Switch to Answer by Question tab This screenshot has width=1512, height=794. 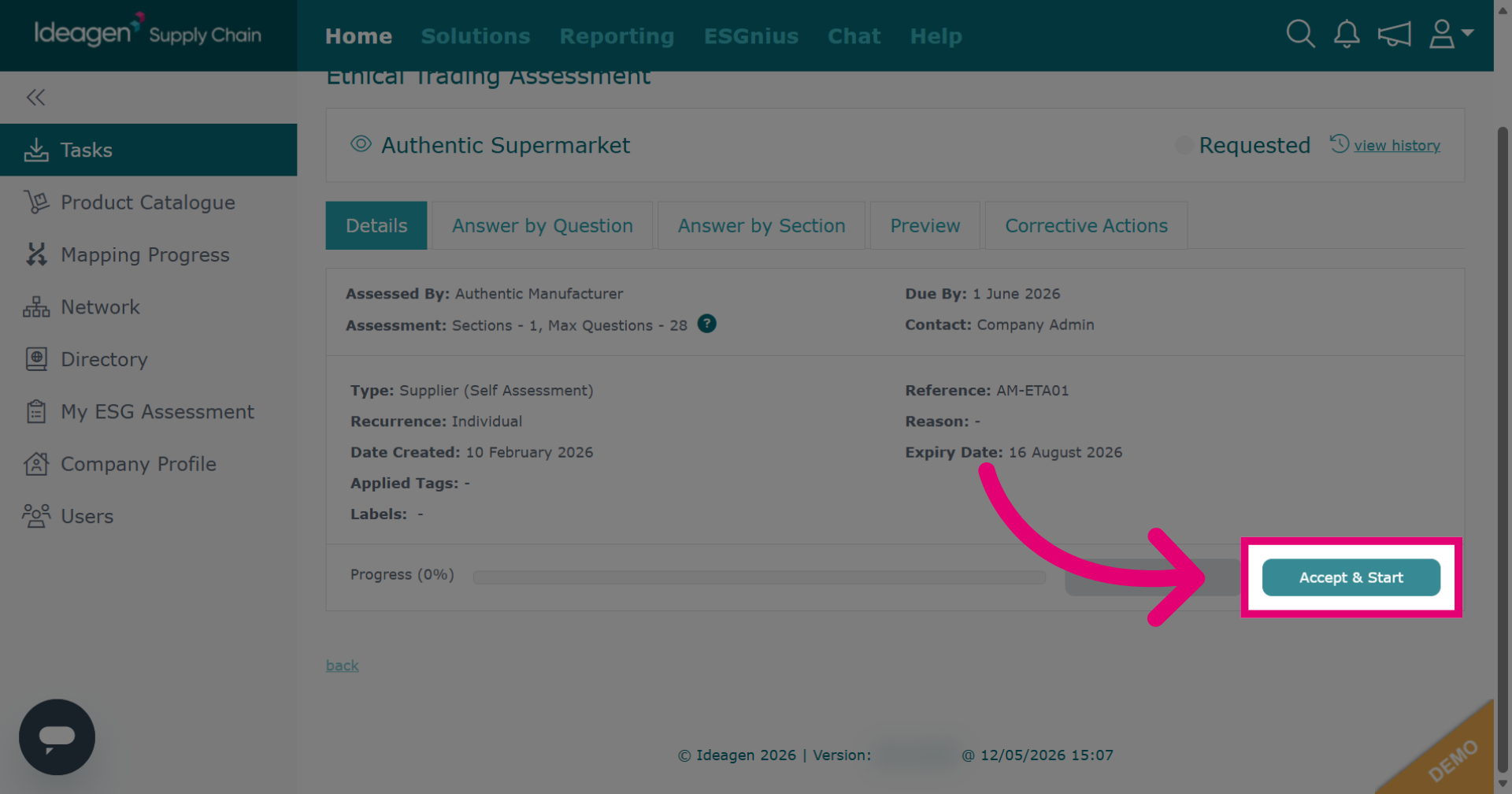(x=542, y=225)
